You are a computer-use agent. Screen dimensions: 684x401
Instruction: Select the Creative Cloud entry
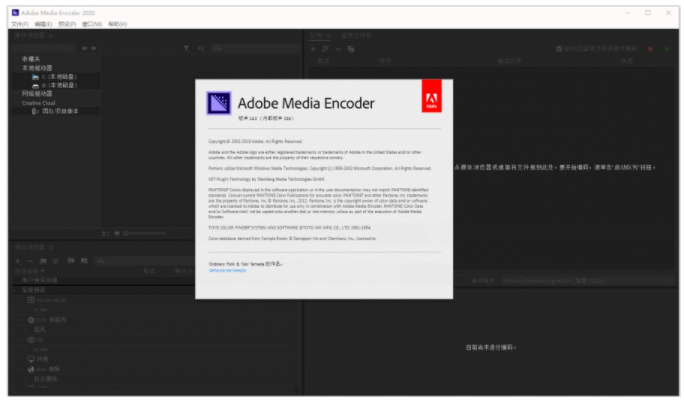tap(39, 103)
